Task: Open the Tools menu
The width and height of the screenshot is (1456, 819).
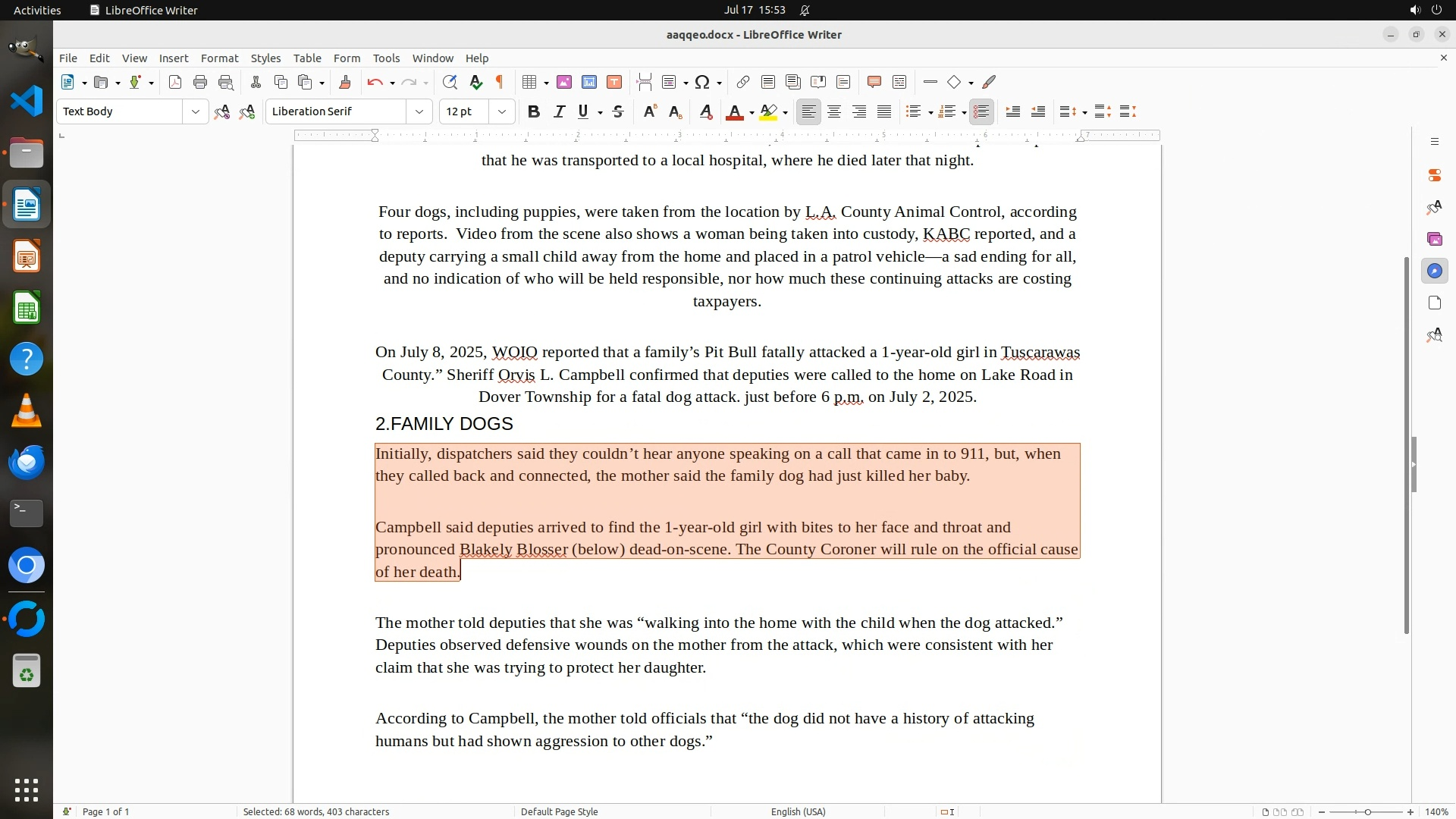Action: pyautogui.click(x=386, y=58)
